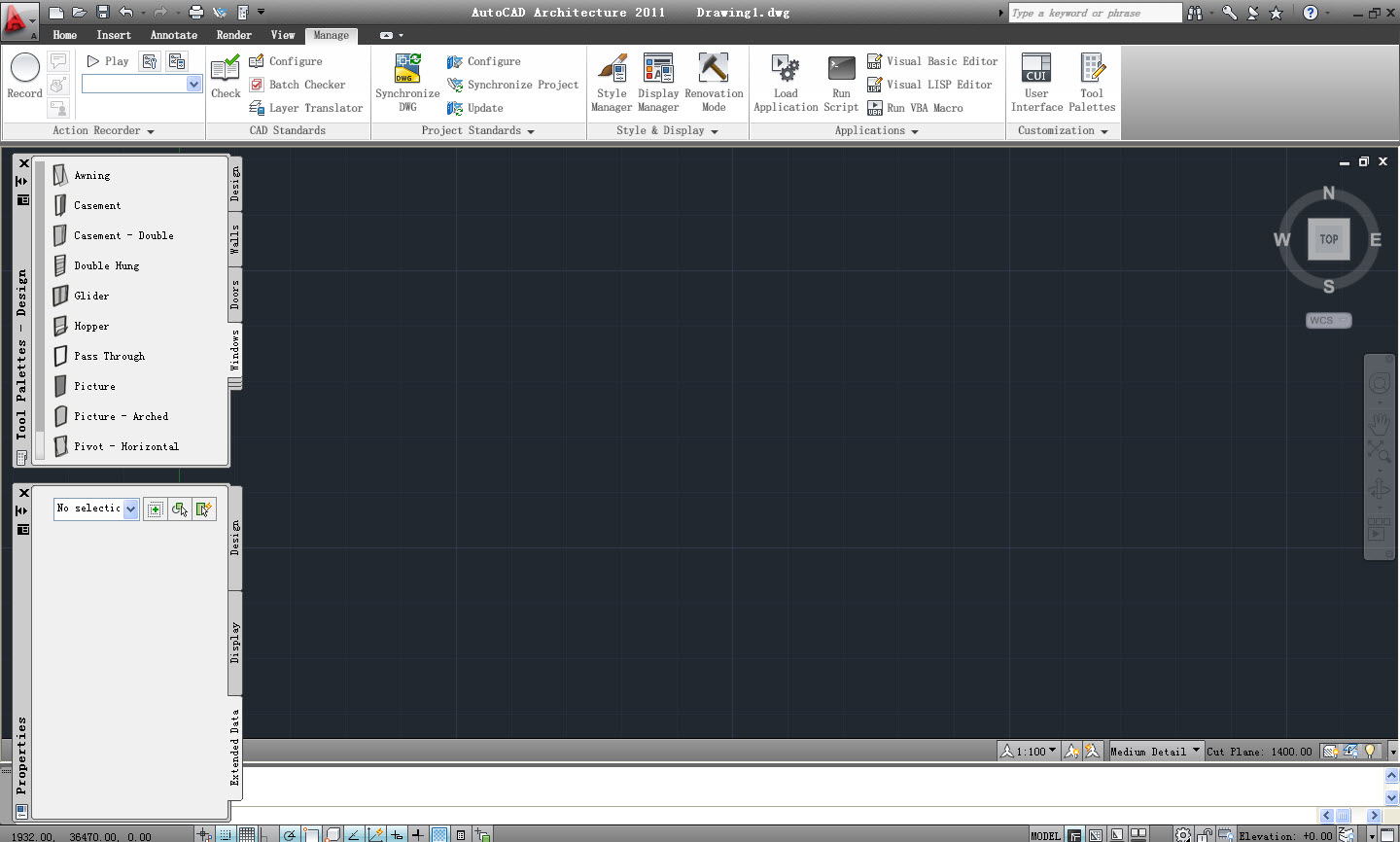Click the Pan hand icon in navigation bar

pos(1379,424)
